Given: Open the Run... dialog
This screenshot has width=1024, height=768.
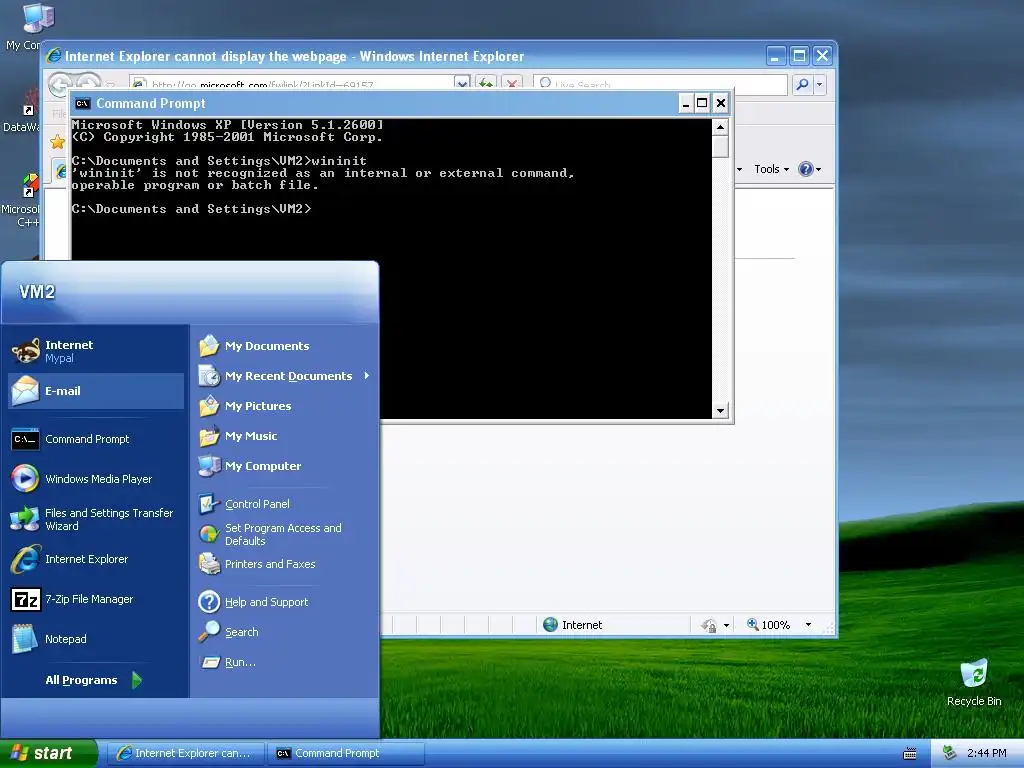Looking at the screenshot, I should click(x=285, y=662).
